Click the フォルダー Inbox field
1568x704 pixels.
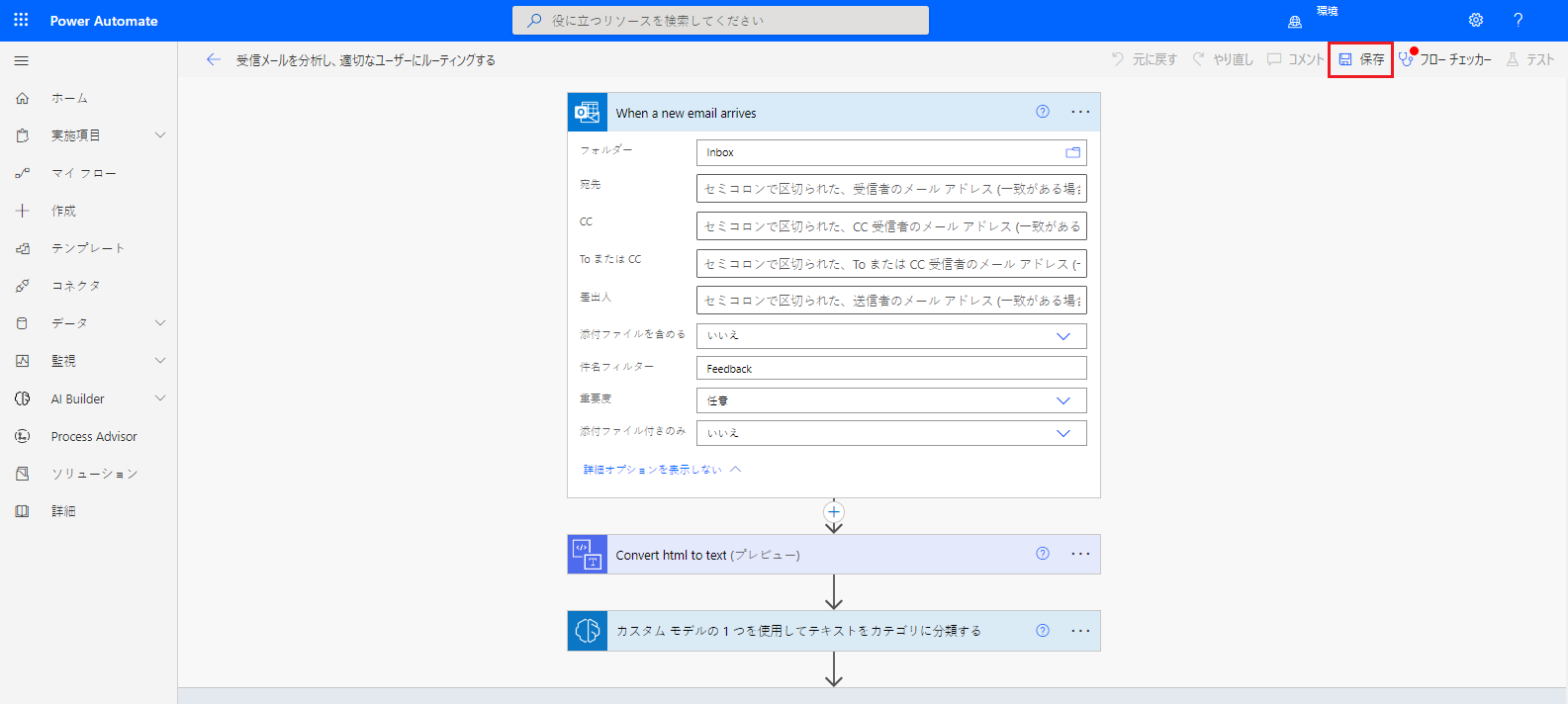891,152
